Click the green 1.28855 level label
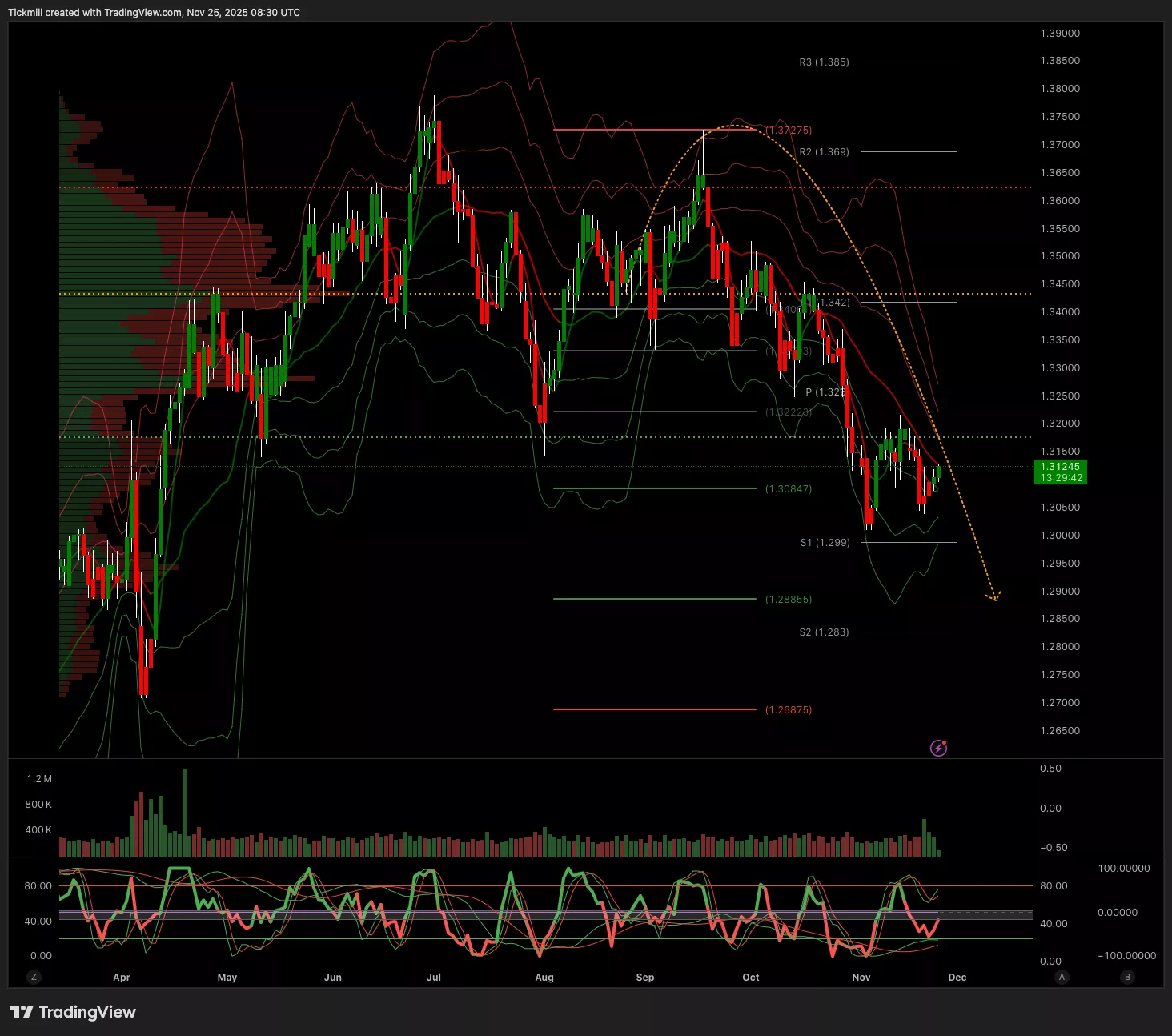1172x1036 pixels. [789, 600]
